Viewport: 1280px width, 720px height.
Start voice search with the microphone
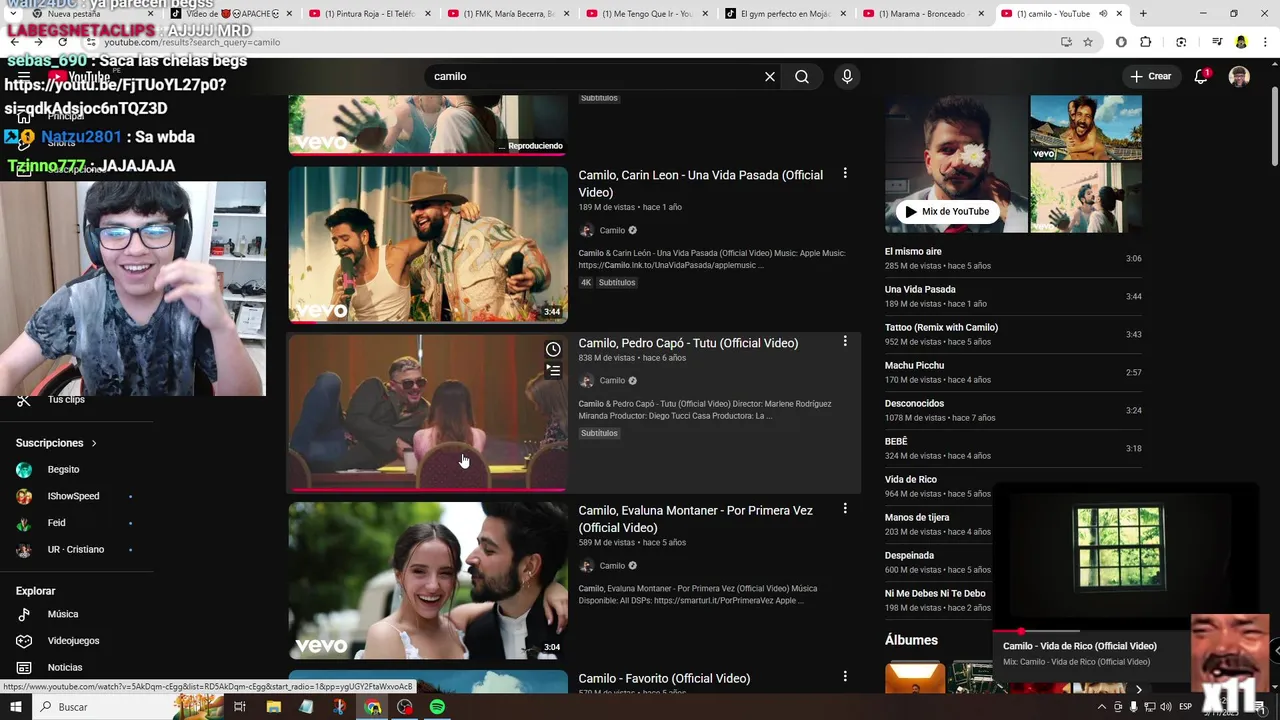point(847,77)
